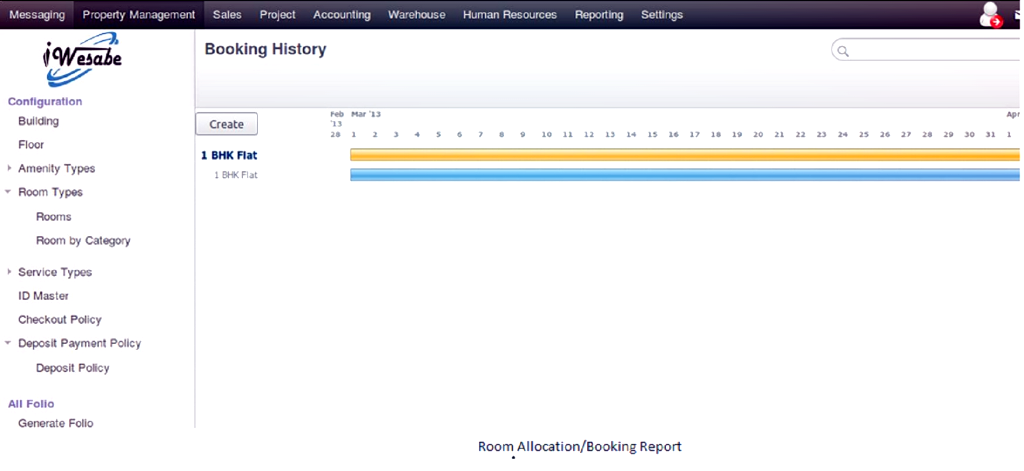Image resolution: width=1024 pixels, height=471 pixels.
Task: Select the bold 1 BHK Flat group row
Action: (229, 155)
